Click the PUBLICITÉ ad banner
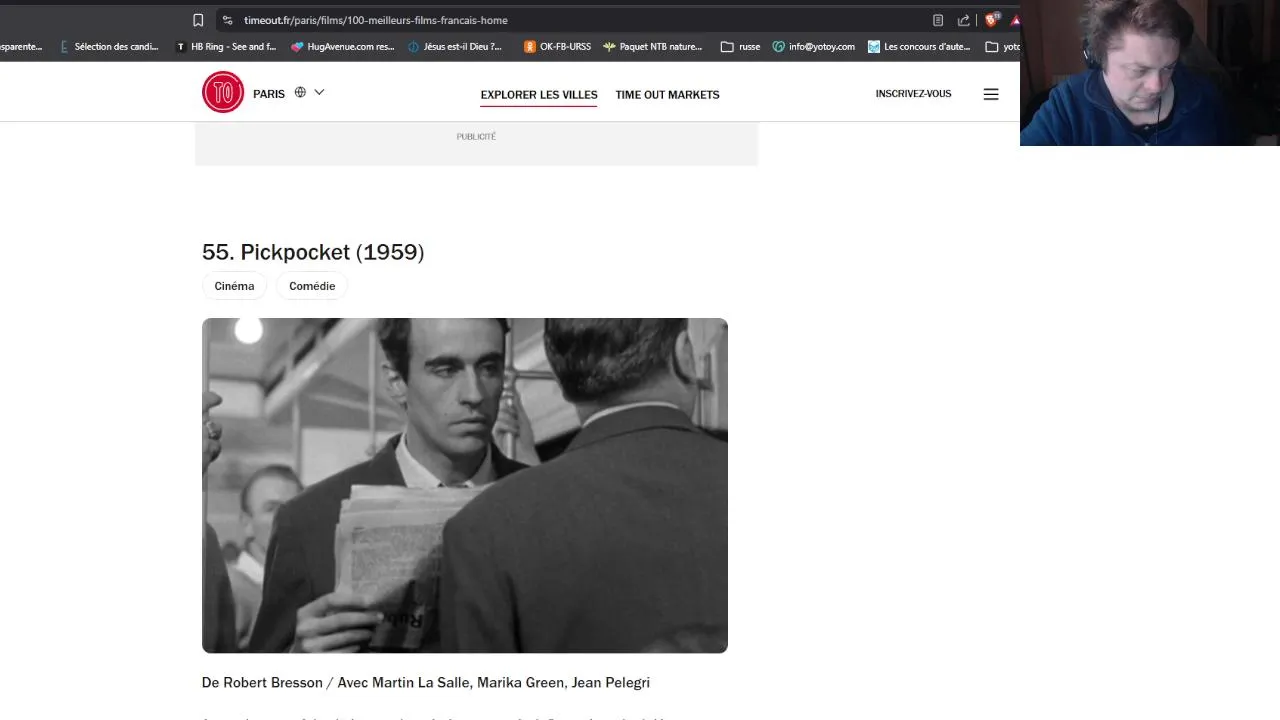 pyautogui.click(x=476, y=144)
